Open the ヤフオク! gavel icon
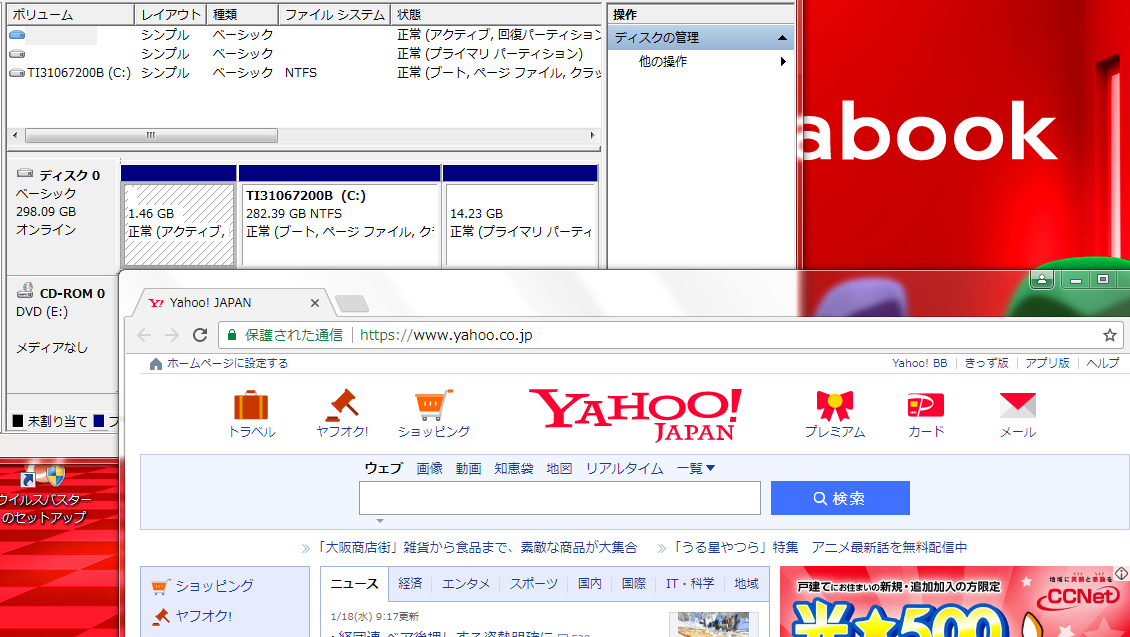The height and width of the screenshot is (637, 1130). (342, 405)
